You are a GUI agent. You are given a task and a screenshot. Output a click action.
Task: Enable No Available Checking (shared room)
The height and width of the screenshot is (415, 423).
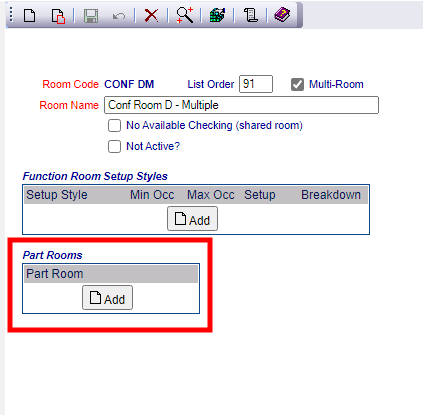tap(114, 126)
